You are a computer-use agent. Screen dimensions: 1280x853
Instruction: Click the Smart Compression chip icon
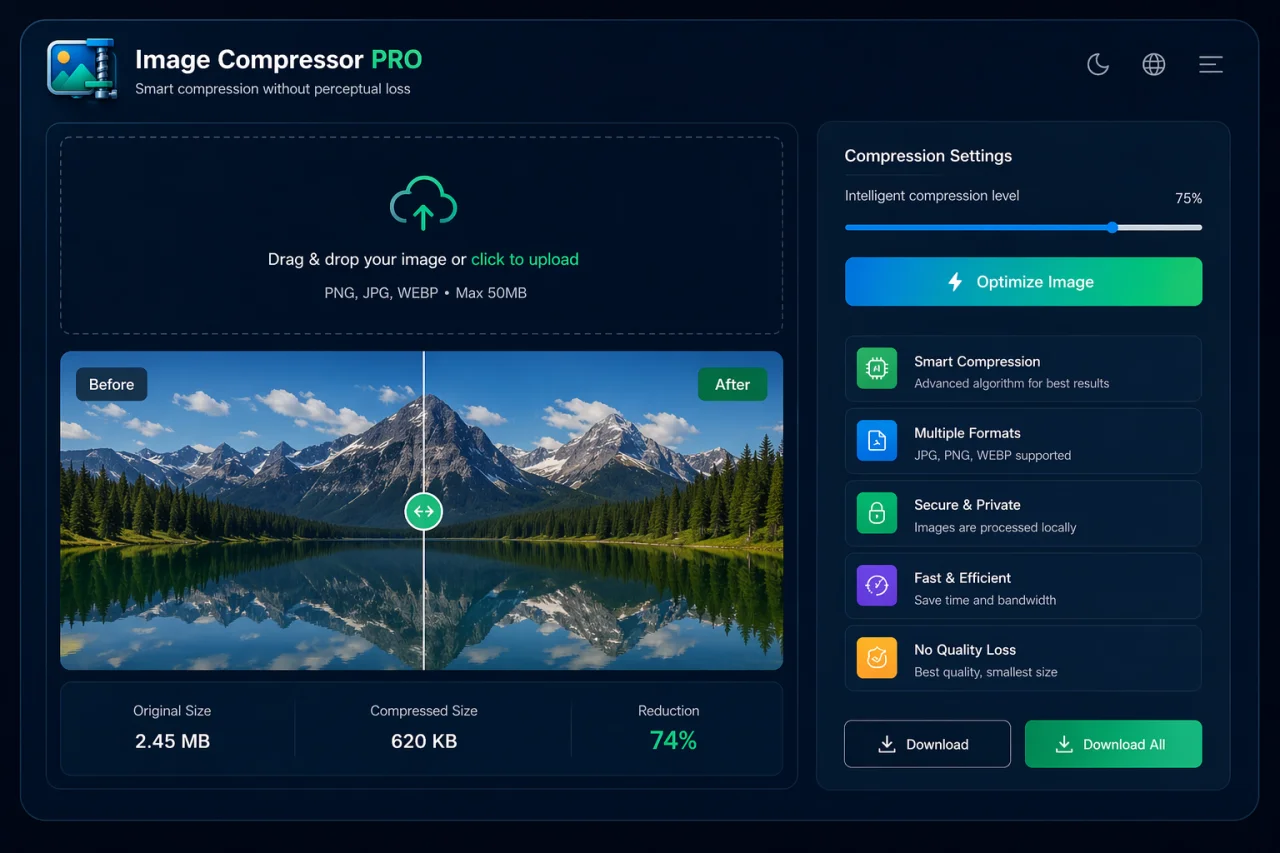tap(876, 369)
